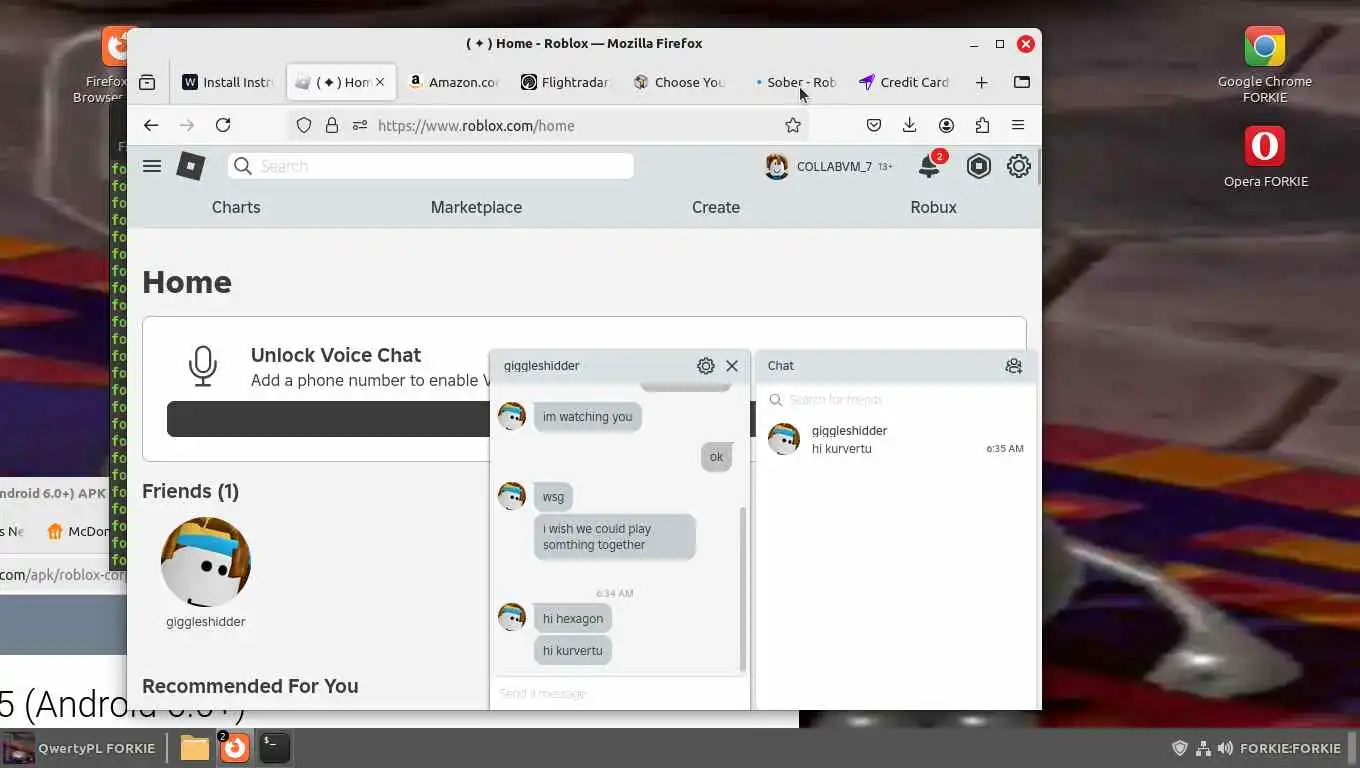Image resolution: width=1360 pixels, height=768 pixels.
Task: Click the COLLABVM_7 username link
Action: click(834, 167)
